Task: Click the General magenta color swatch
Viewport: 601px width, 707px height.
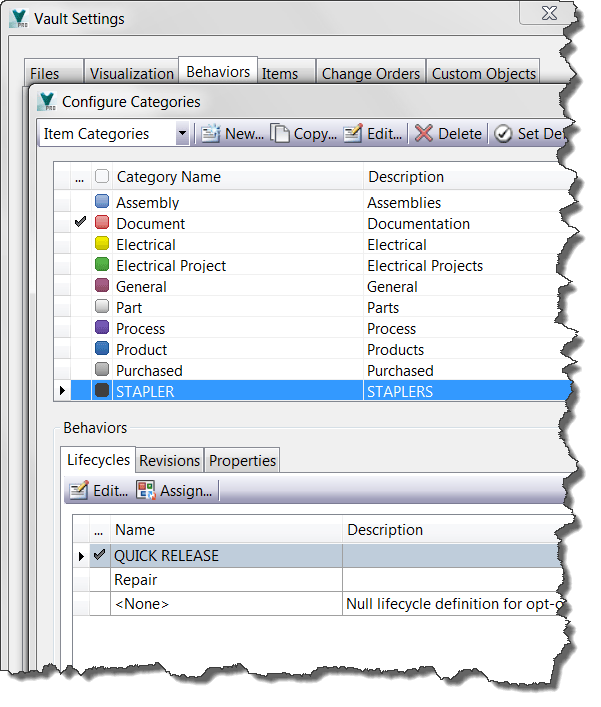Action: tap(102, 285)
